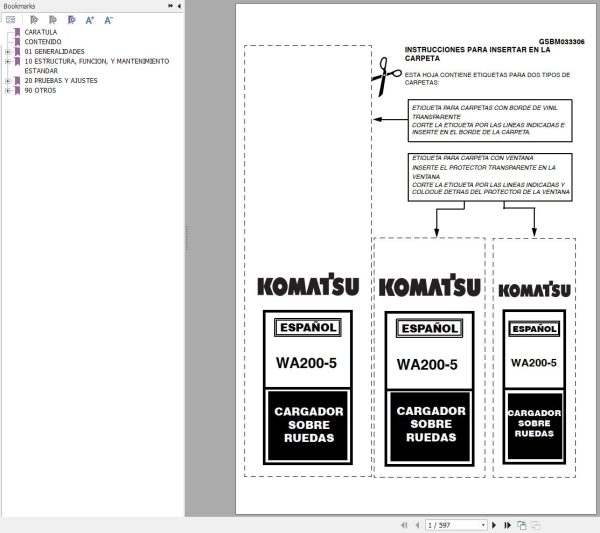Click the greyed next view icon in status bar
The width and height of the screenshot is (600, 533).
point(536,525)
